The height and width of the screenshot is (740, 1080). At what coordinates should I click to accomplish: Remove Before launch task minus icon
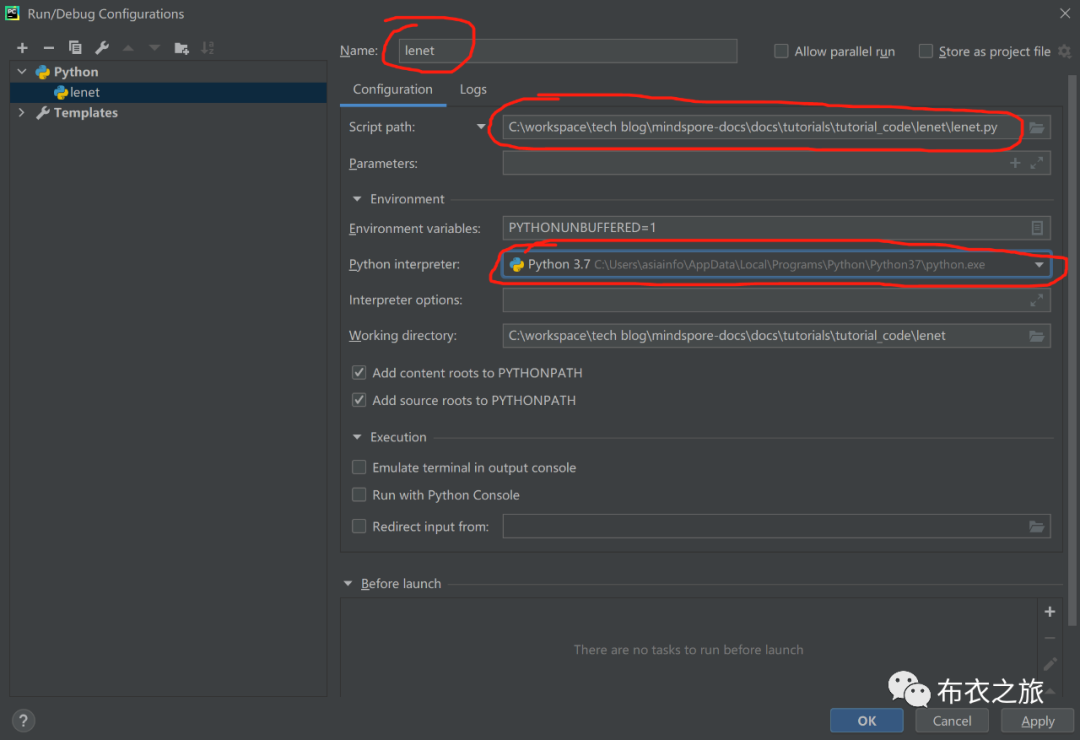(x=1050, y=639)
